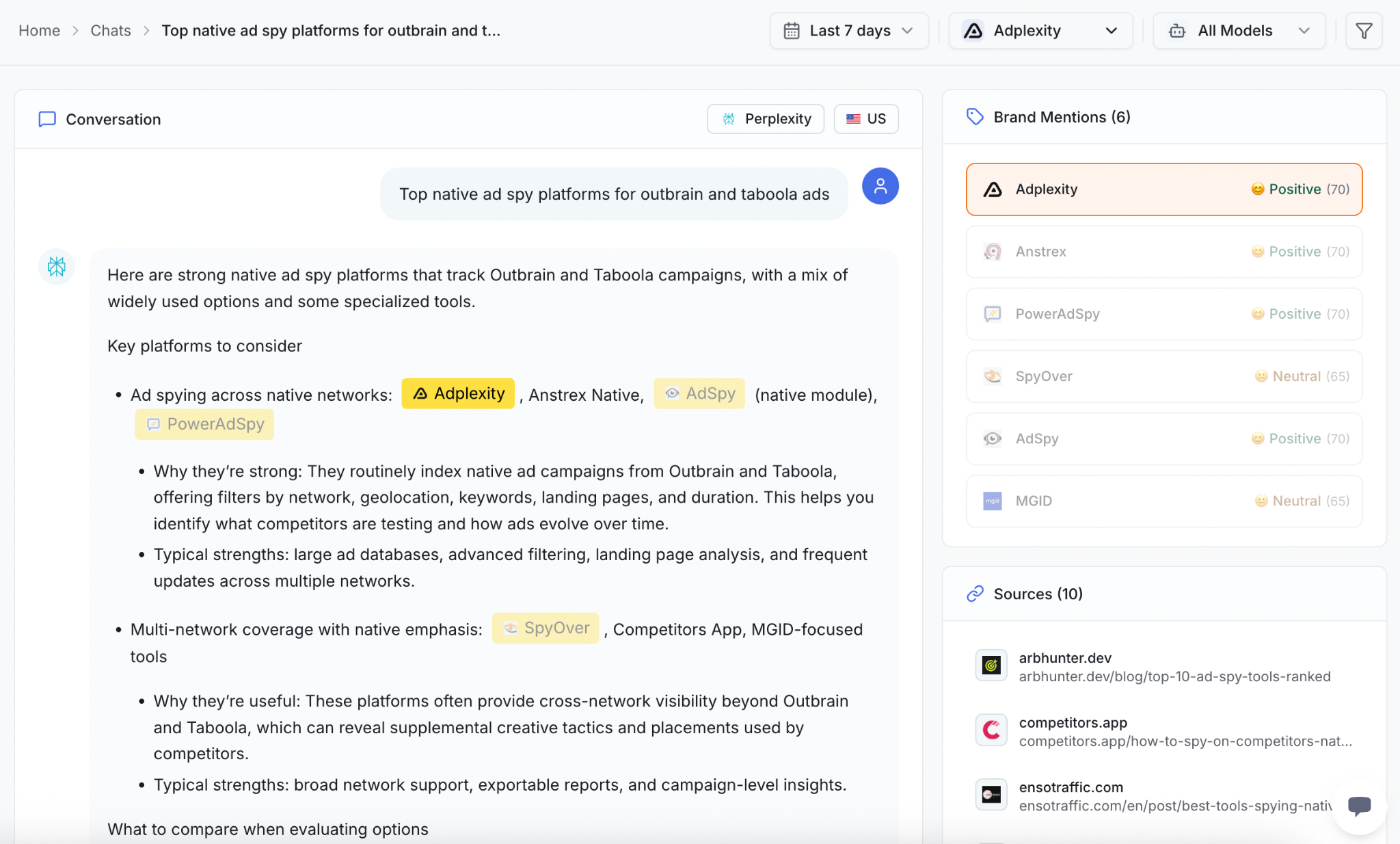1400x844 pixels.
Task: Select the MGID brand mention row
Action: click(1164, 501)
